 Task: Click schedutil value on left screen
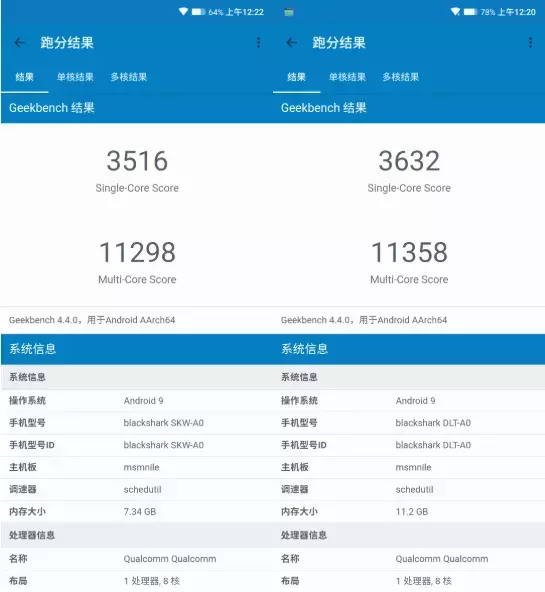pos(142,490)
